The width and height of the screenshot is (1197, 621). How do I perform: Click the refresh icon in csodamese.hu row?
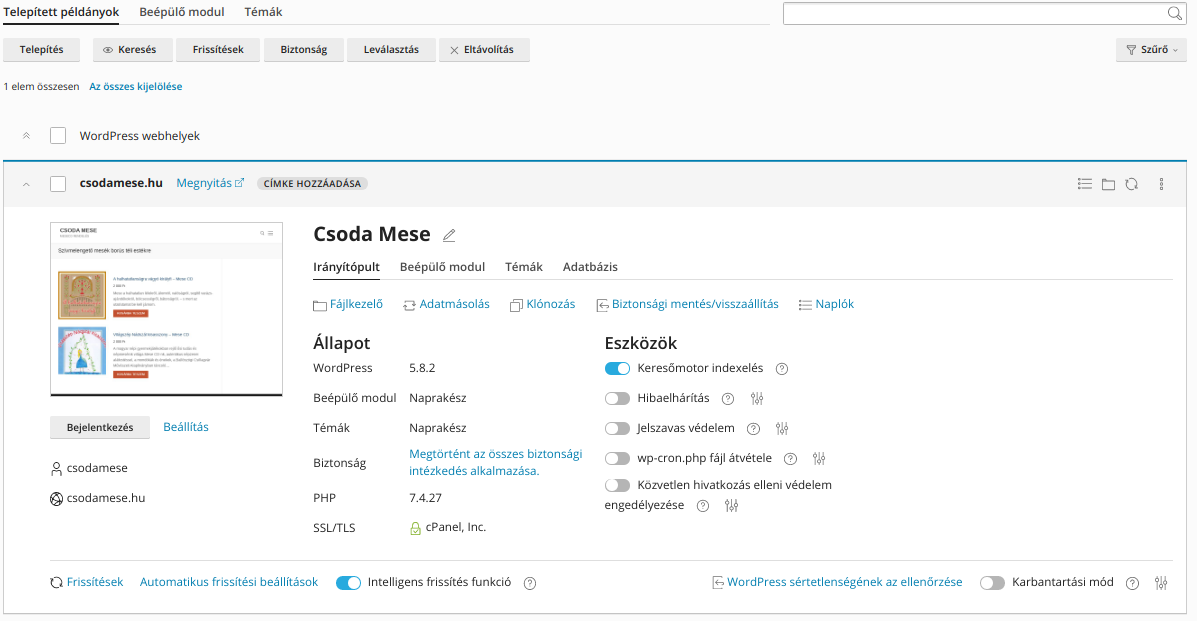click(x=1131, y=184)
